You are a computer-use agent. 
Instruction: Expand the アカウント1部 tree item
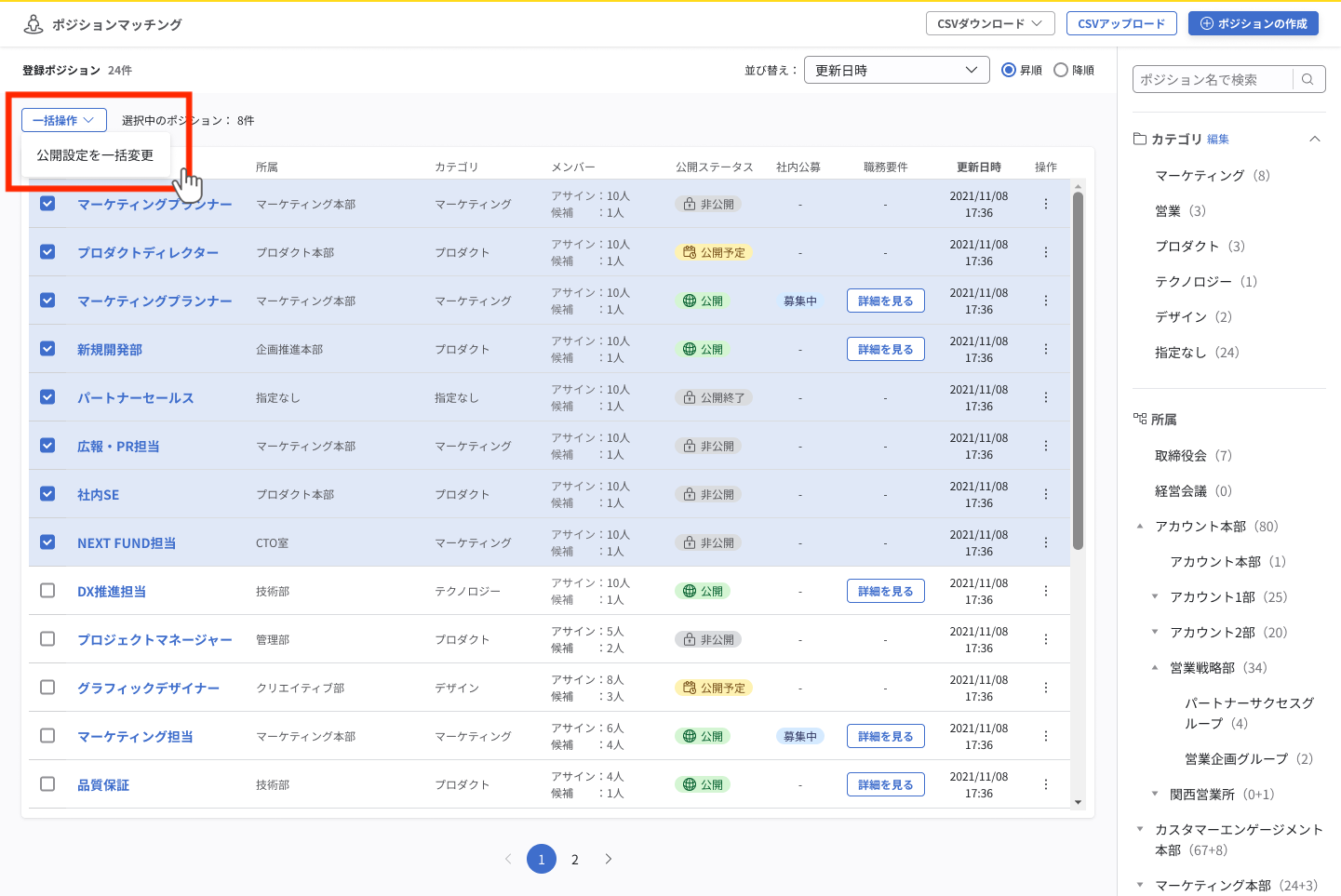[1155, 596]
